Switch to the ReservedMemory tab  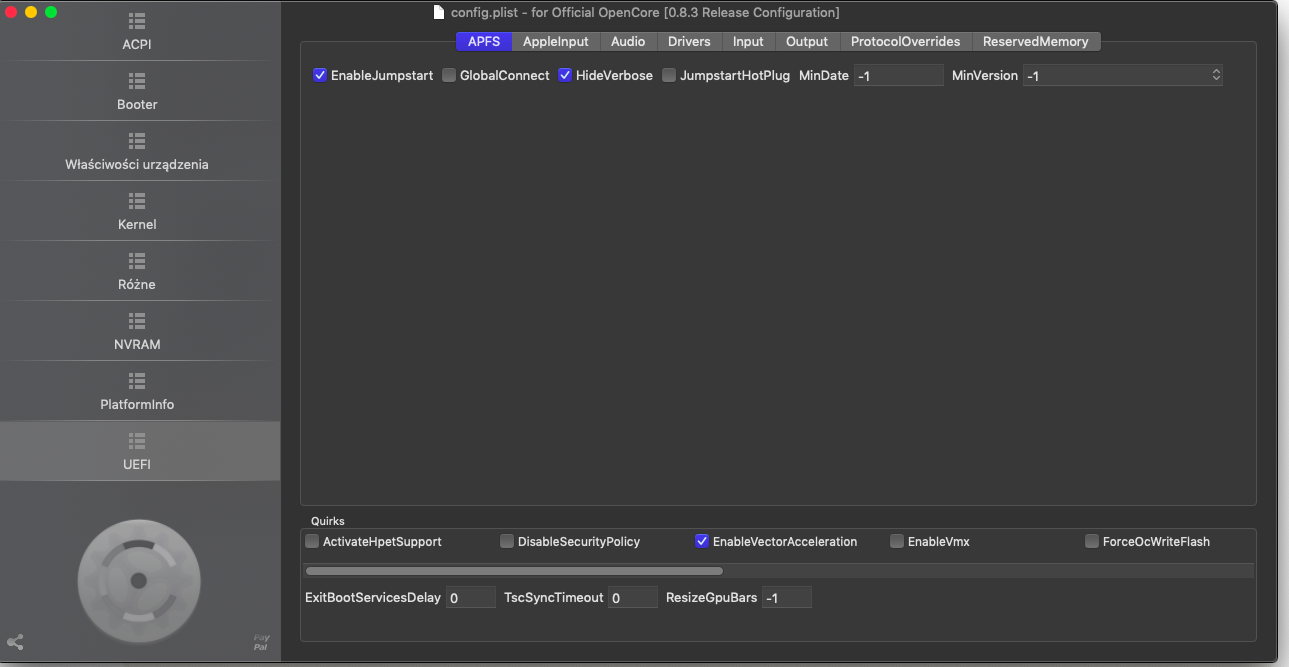[1035, 41]
